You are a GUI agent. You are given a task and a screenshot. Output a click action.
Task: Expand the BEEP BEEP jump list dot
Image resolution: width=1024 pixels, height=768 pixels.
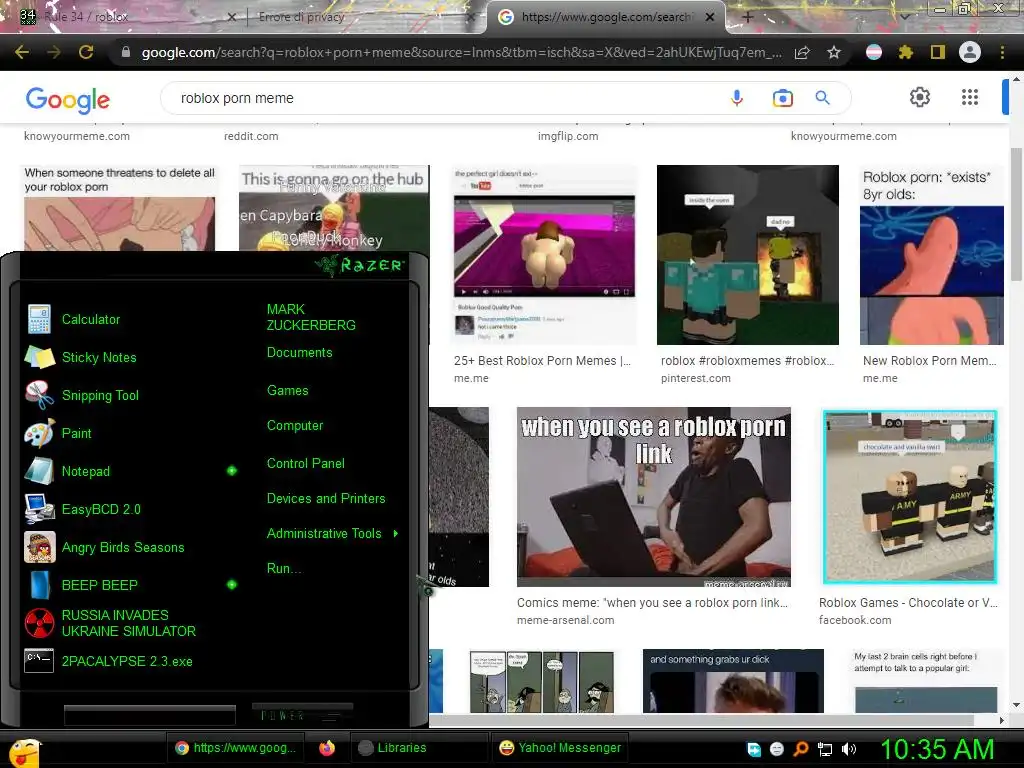pyautogui.click(x=232, y=584)
